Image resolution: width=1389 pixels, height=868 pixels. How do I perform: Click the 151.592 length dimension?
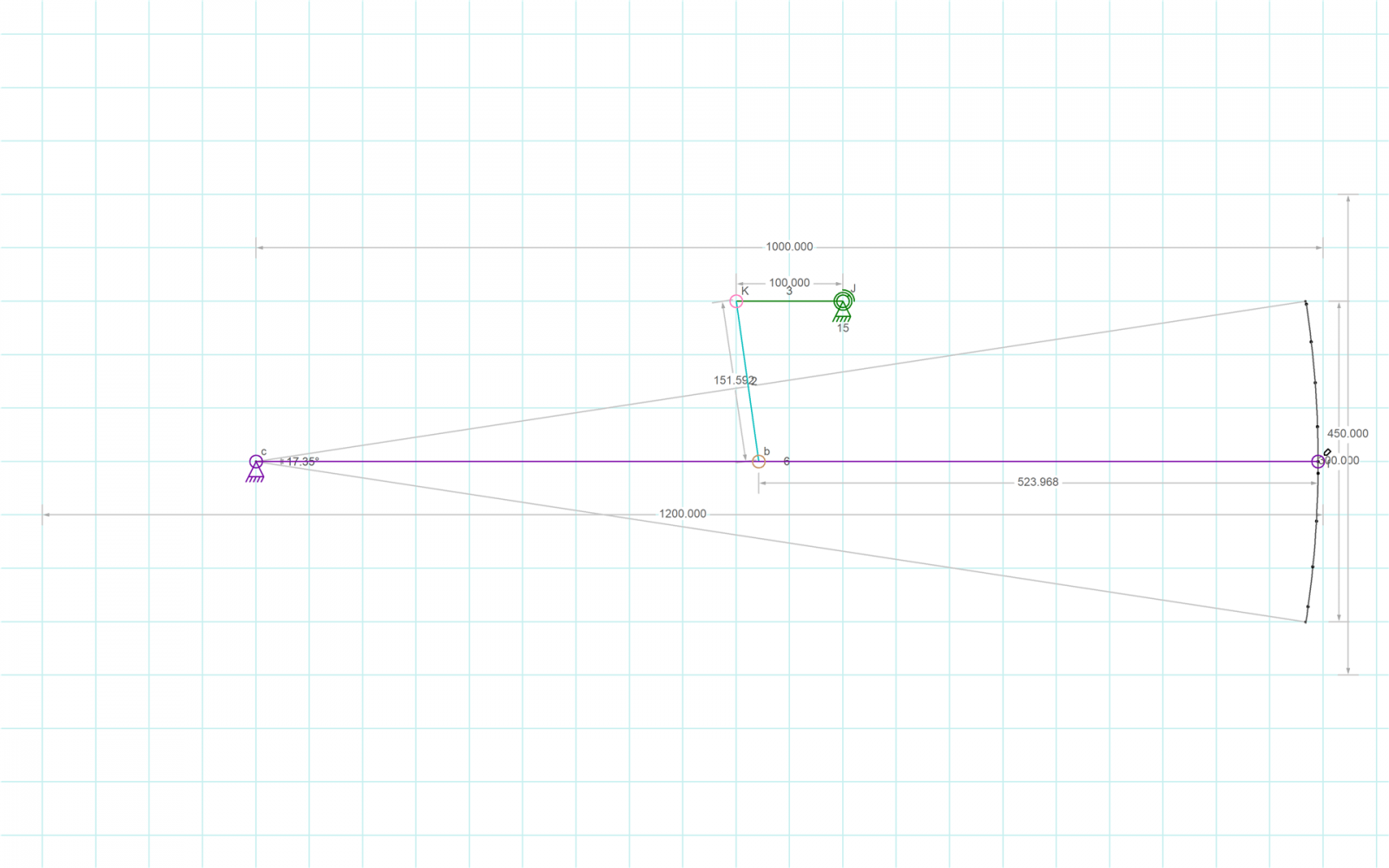pos(733,380)
